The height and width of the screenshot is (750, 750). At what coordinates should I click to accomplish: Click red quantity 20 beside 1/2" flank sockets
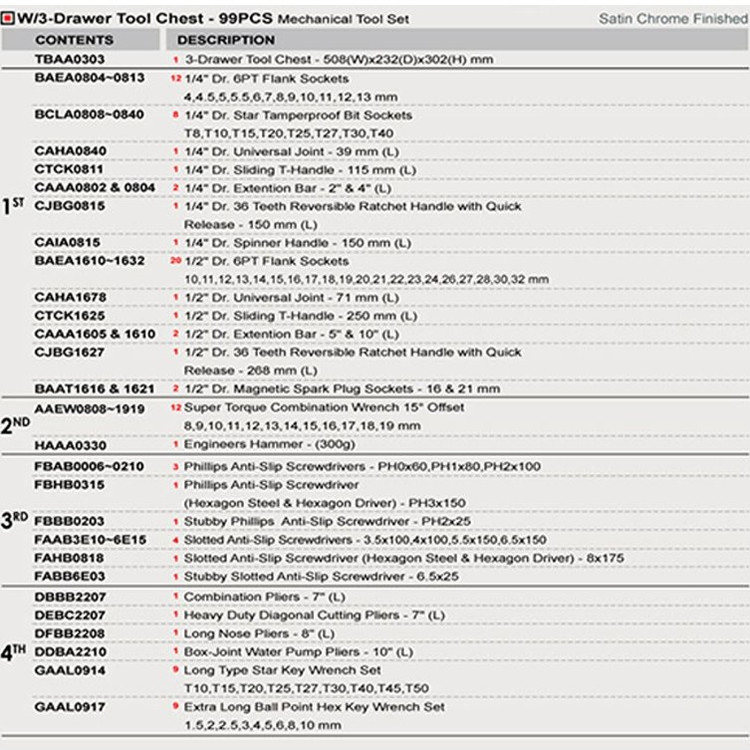(175, 261)
